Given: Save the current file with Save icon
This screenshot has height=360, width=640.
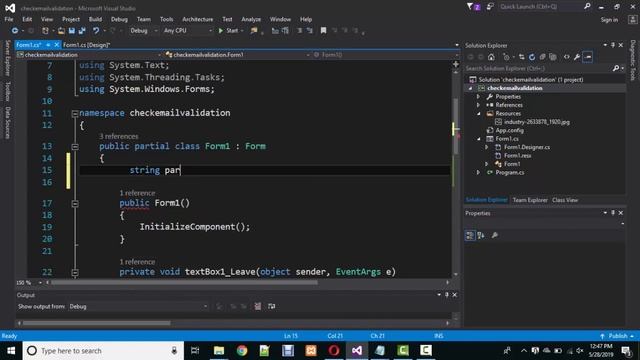Looking at the screenshot, I should coord(72,31).
